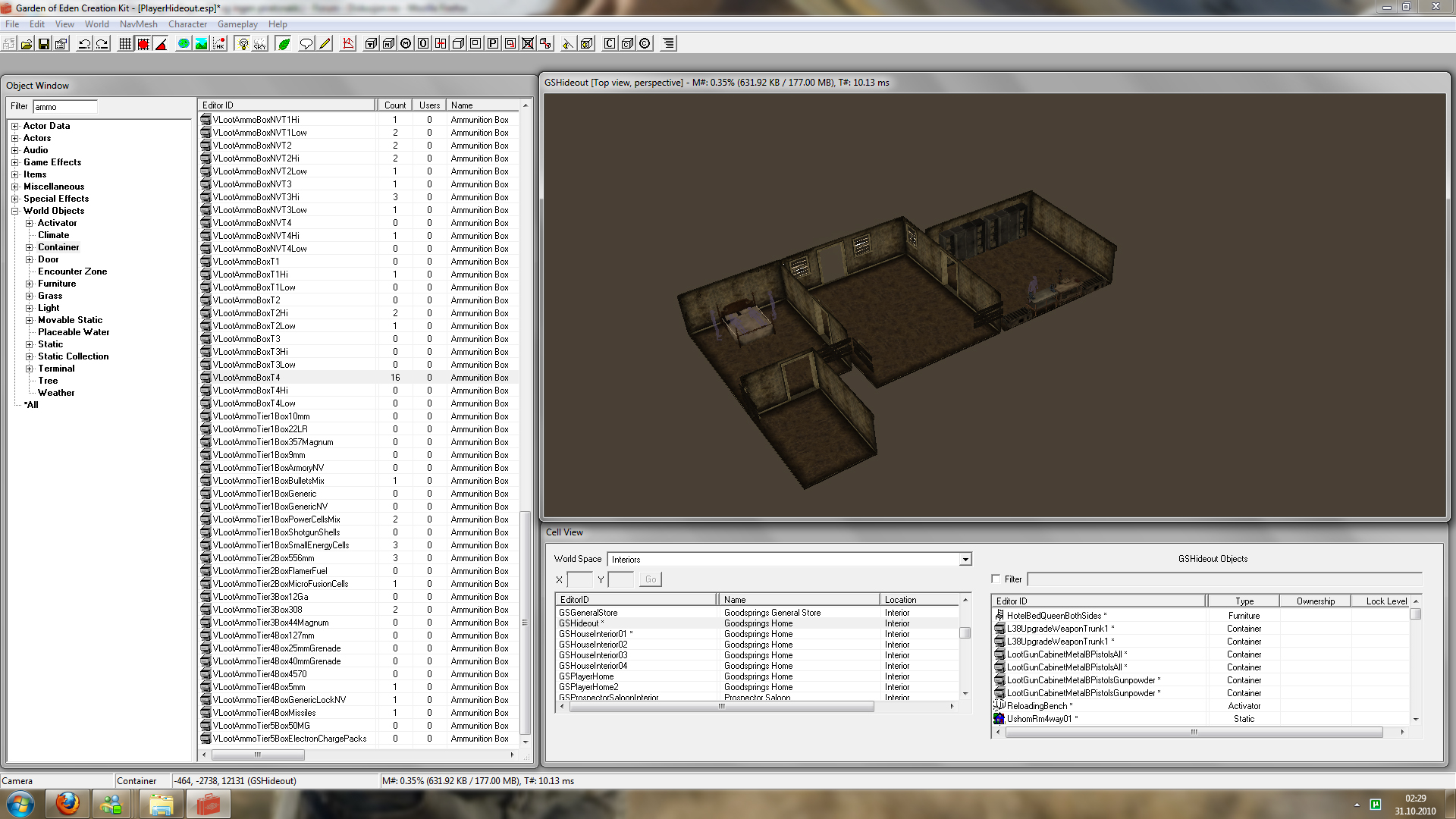1456x819 pixels.
Task: Click the speech bubble dialogue icon
Action: point(306,44)
